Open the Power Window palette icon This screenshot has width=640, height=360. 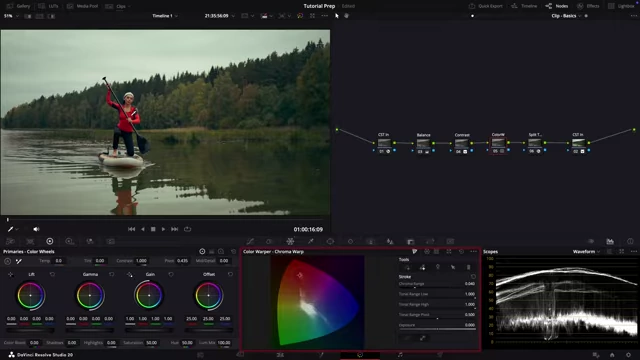330,241
